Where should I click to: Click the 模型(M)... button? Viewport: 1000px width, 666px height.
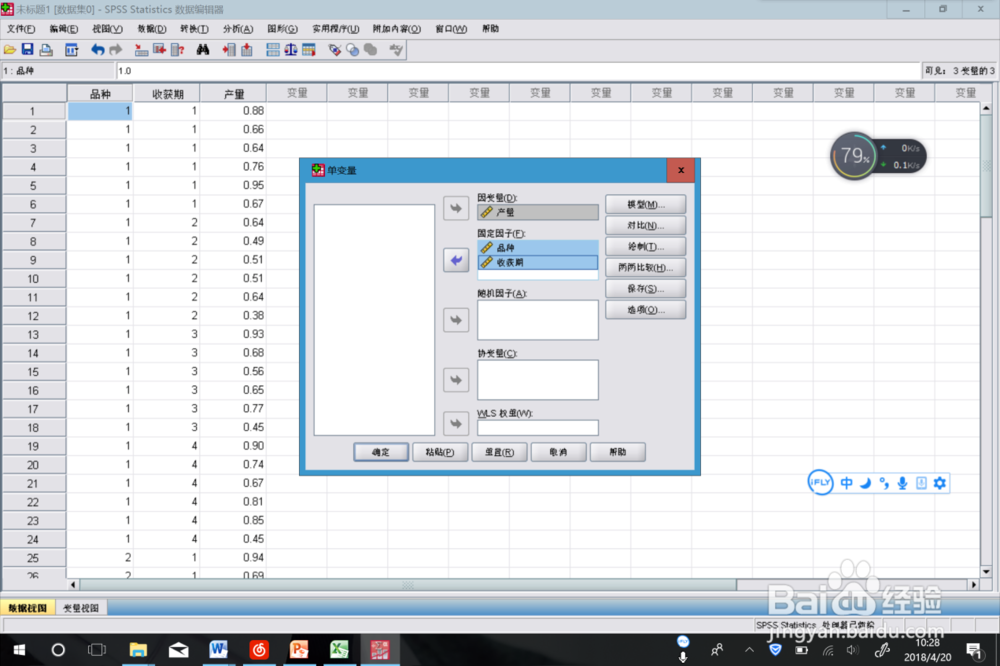coord(645,205)
